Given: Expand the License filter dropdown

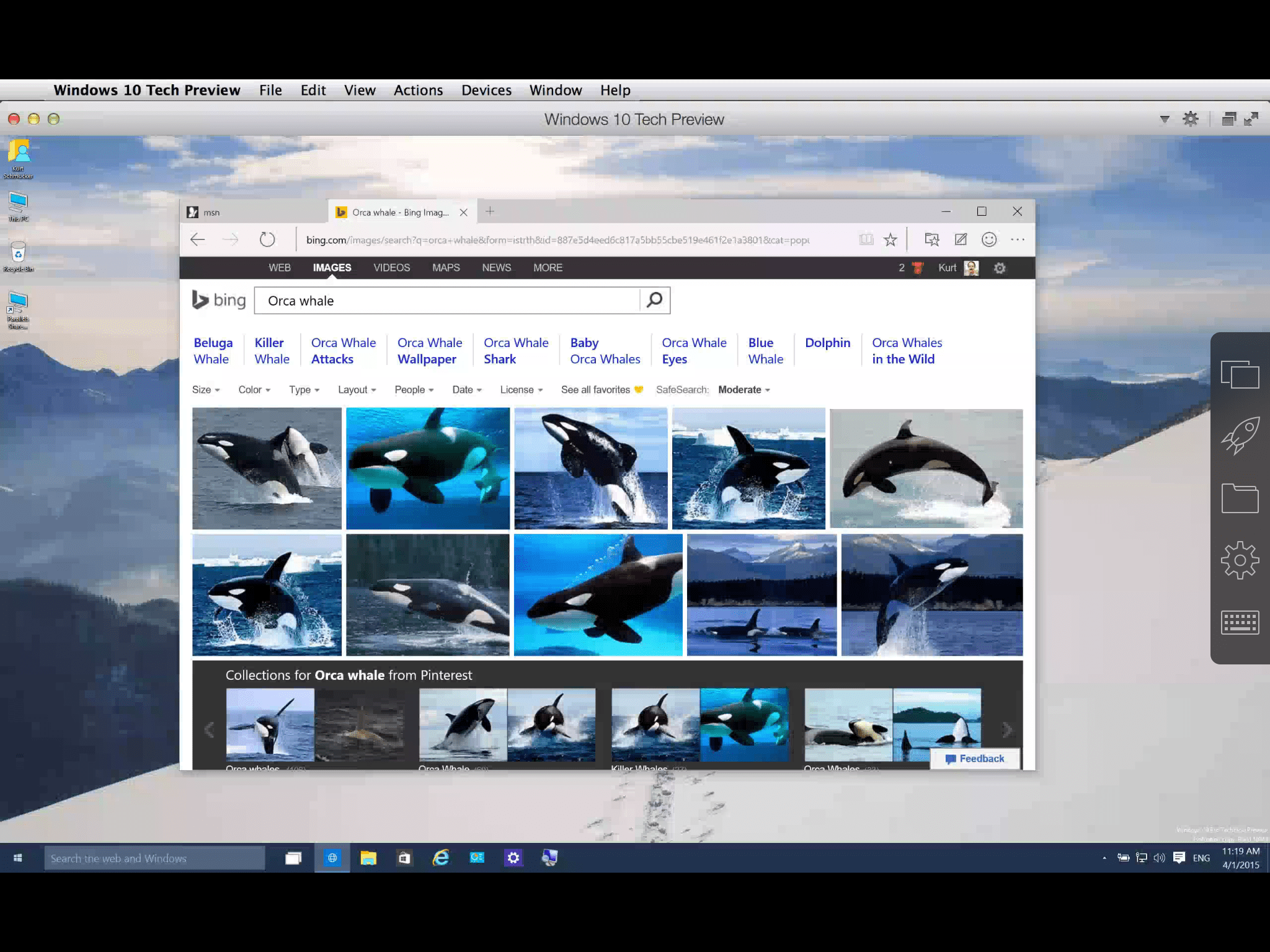Looking at the screenshot, I should coord(522,390).
